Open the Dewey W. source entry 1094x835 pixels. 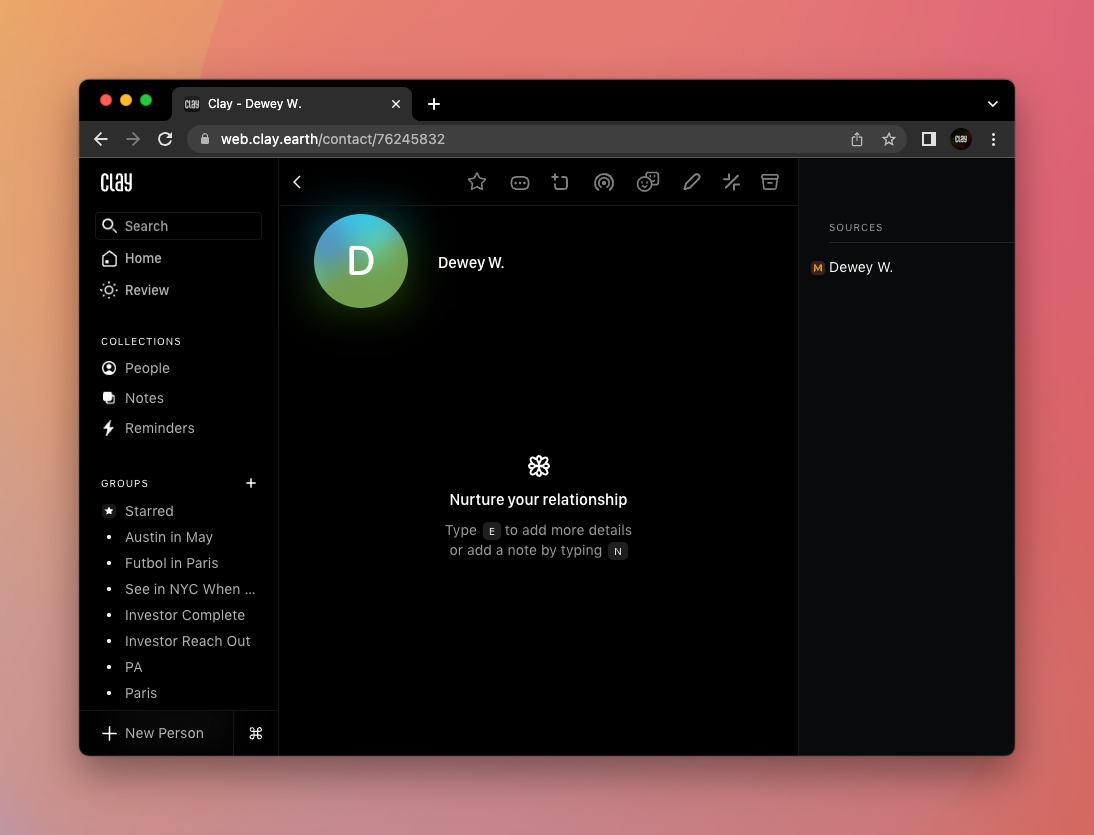(x=860, y=267)
